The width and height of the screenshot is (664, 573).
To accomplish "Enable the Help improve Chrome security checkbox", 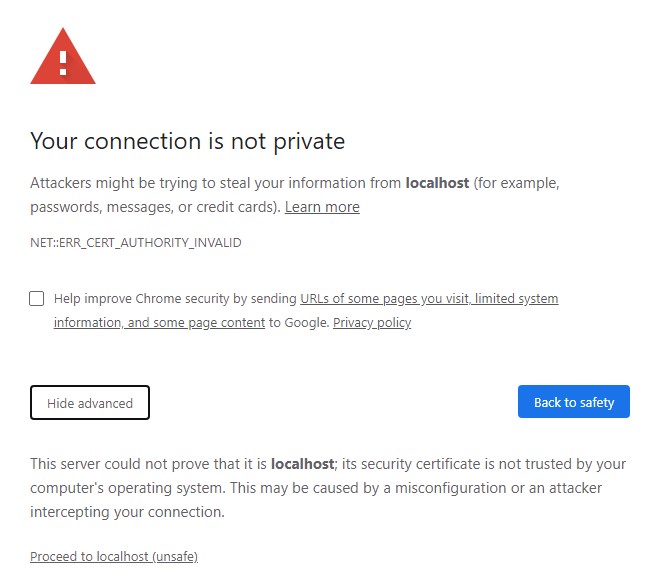I will pyautogui.click(x=37, y=298).
